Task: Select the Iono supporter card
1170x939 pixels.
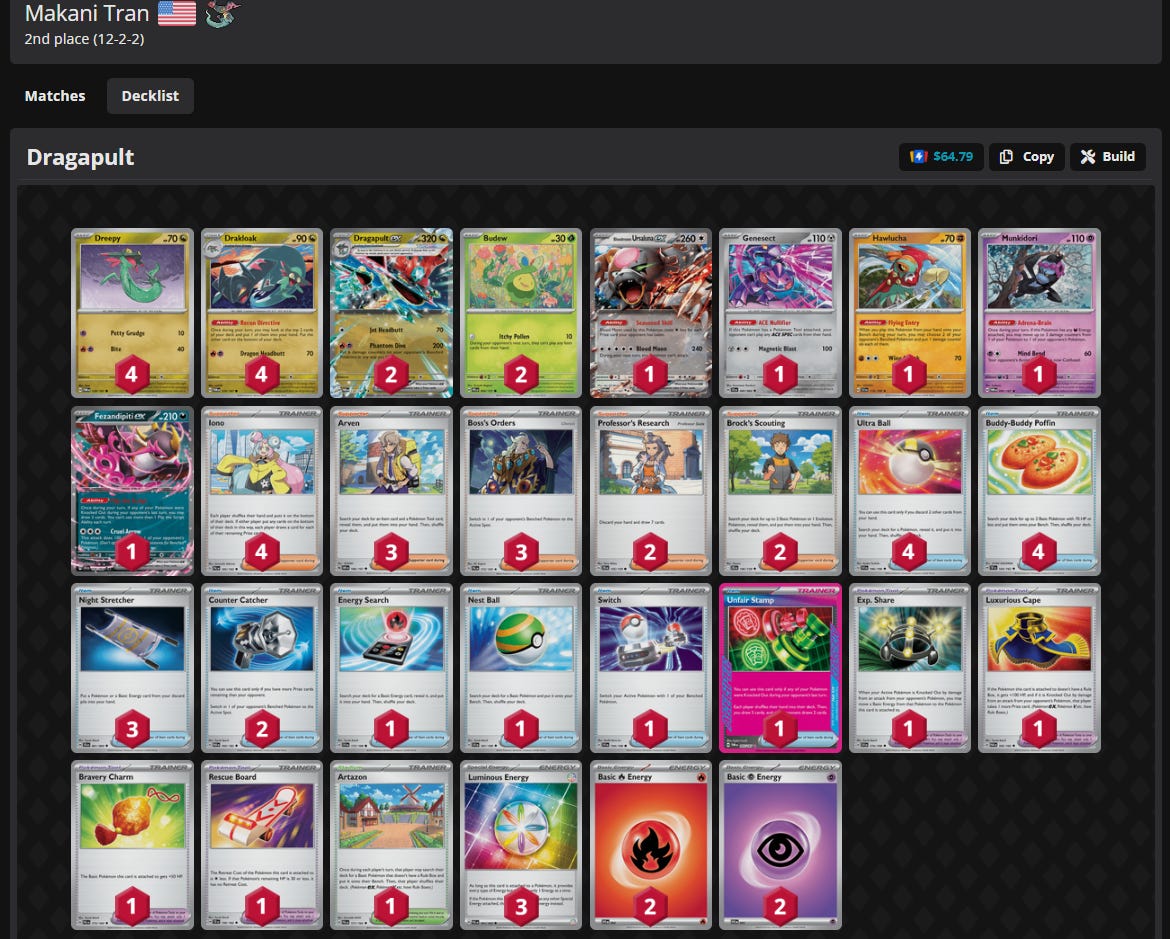Action: click(262, 490)
